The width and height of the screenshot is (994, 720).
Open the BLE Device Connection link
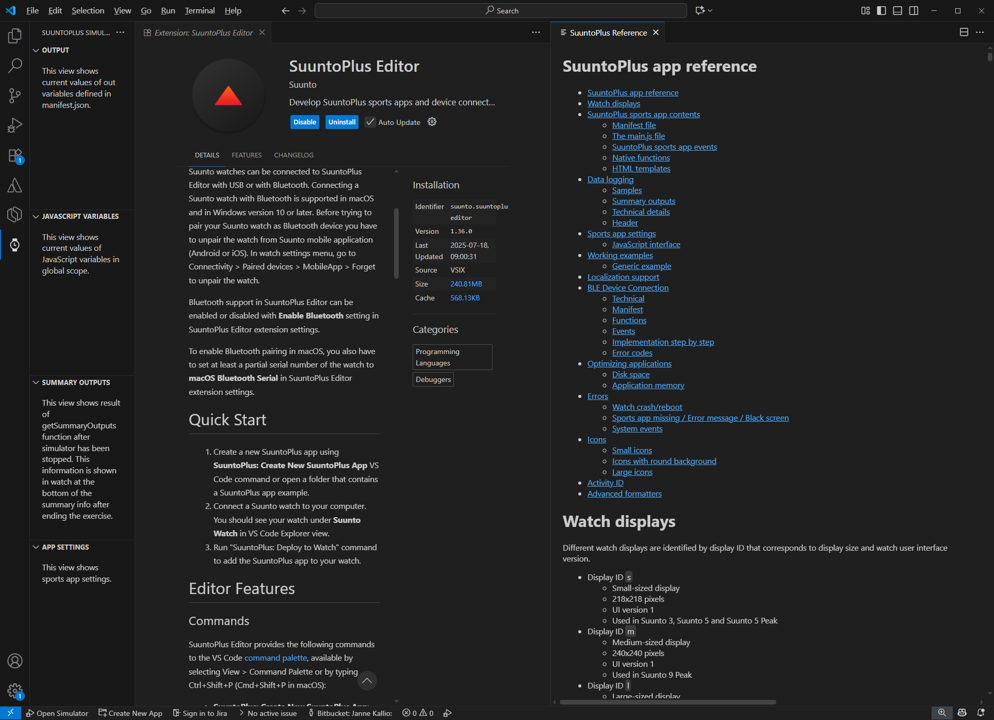coord(627,288)
